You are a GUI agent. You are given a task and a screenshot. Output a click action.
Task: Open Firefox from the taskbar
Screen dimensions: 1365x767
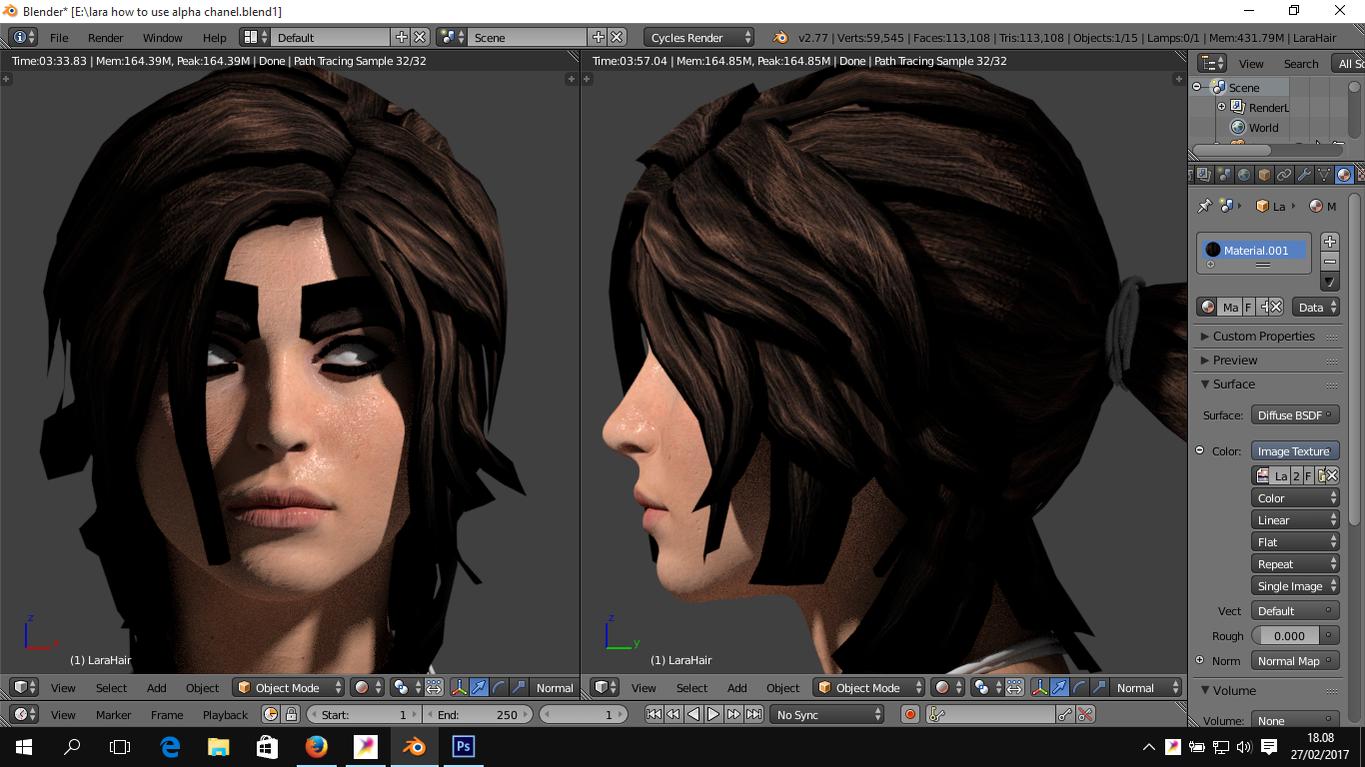pyautogui.click(x=316, y=746)
